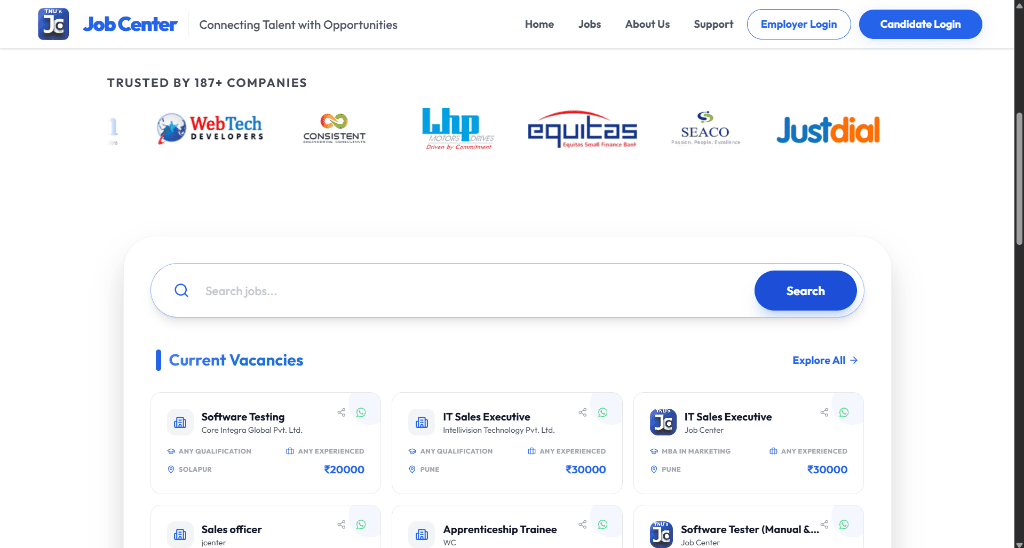This screenshot has height=548, width=1024.
Task: Open Software Tester (Manual &... job title
Action: [x=750, y=529]
